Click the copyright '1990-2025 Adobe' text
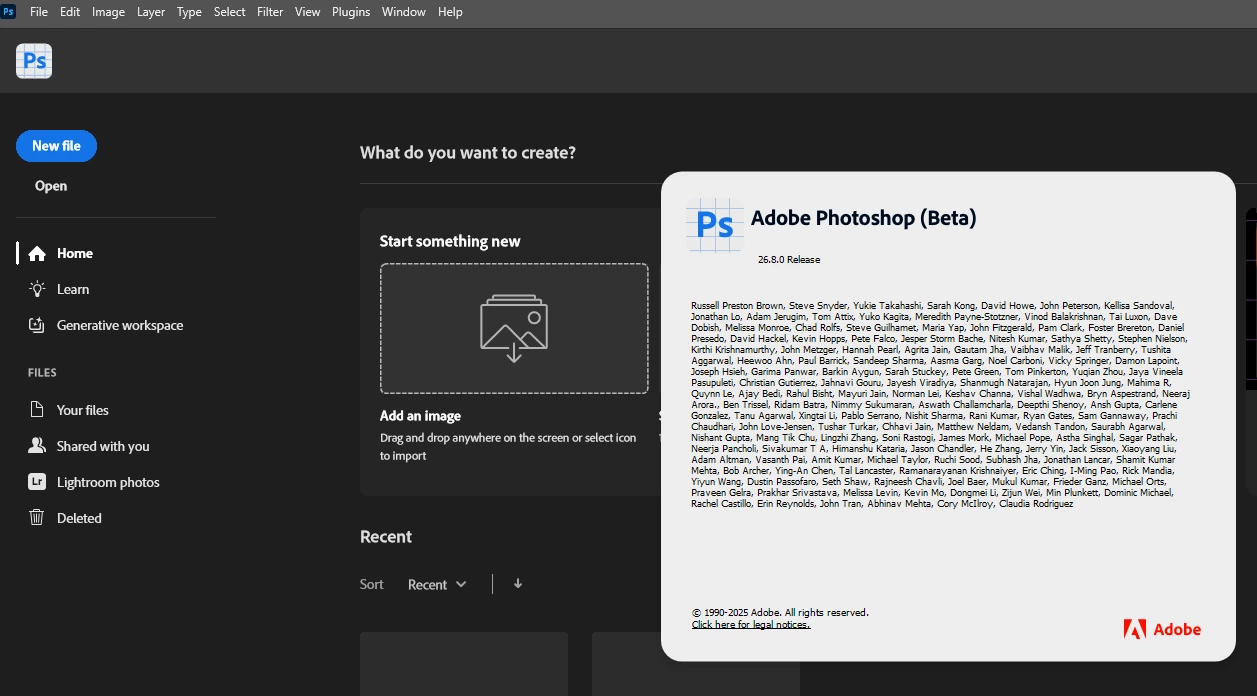Viewport: 1257px width, 696px height. [780, 613]
